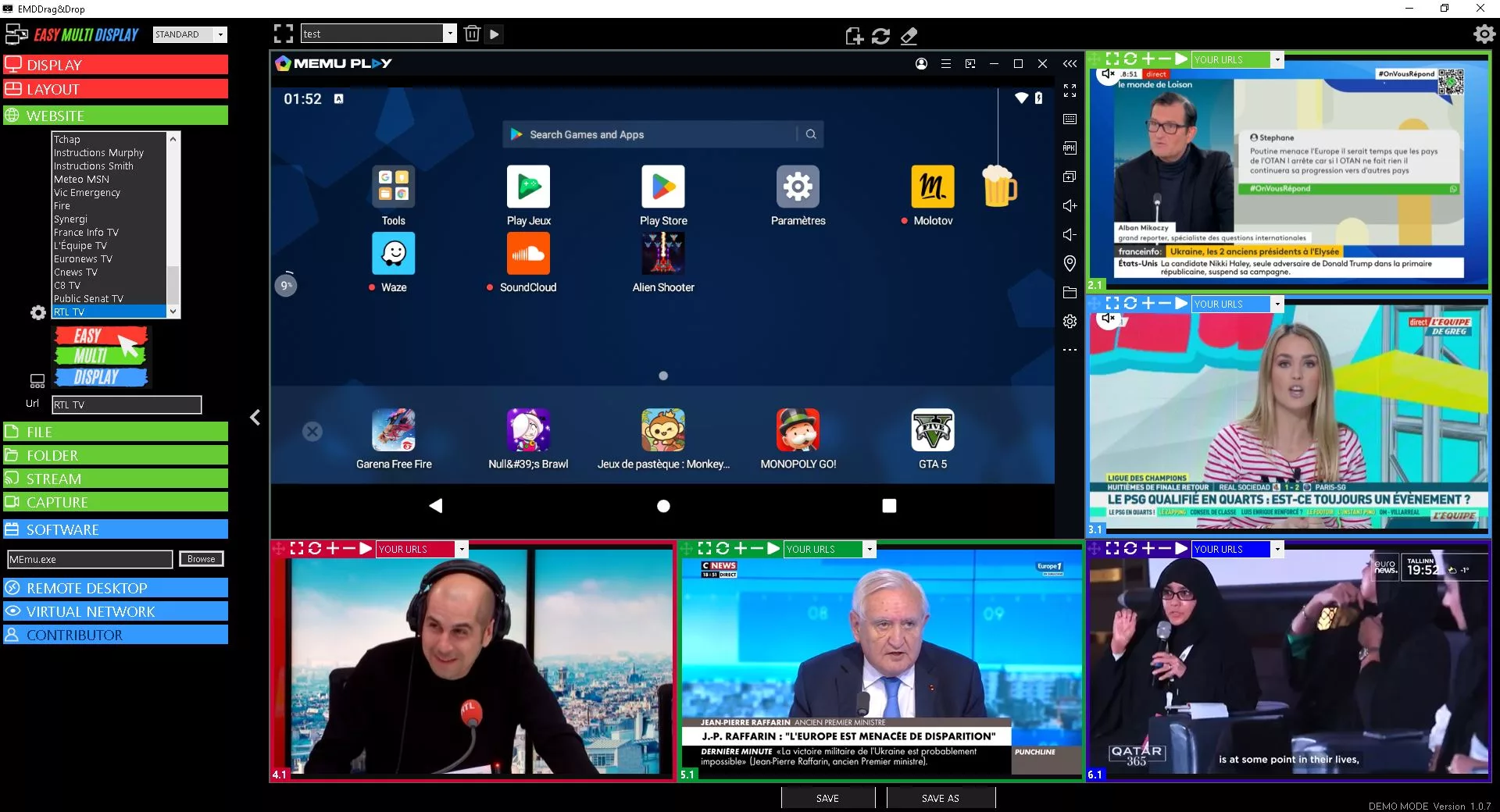Image resolution: width=1500 pixels, height=812 pixels.
Task: Click MEmu volume down icon
Action: coord(1070,234)
